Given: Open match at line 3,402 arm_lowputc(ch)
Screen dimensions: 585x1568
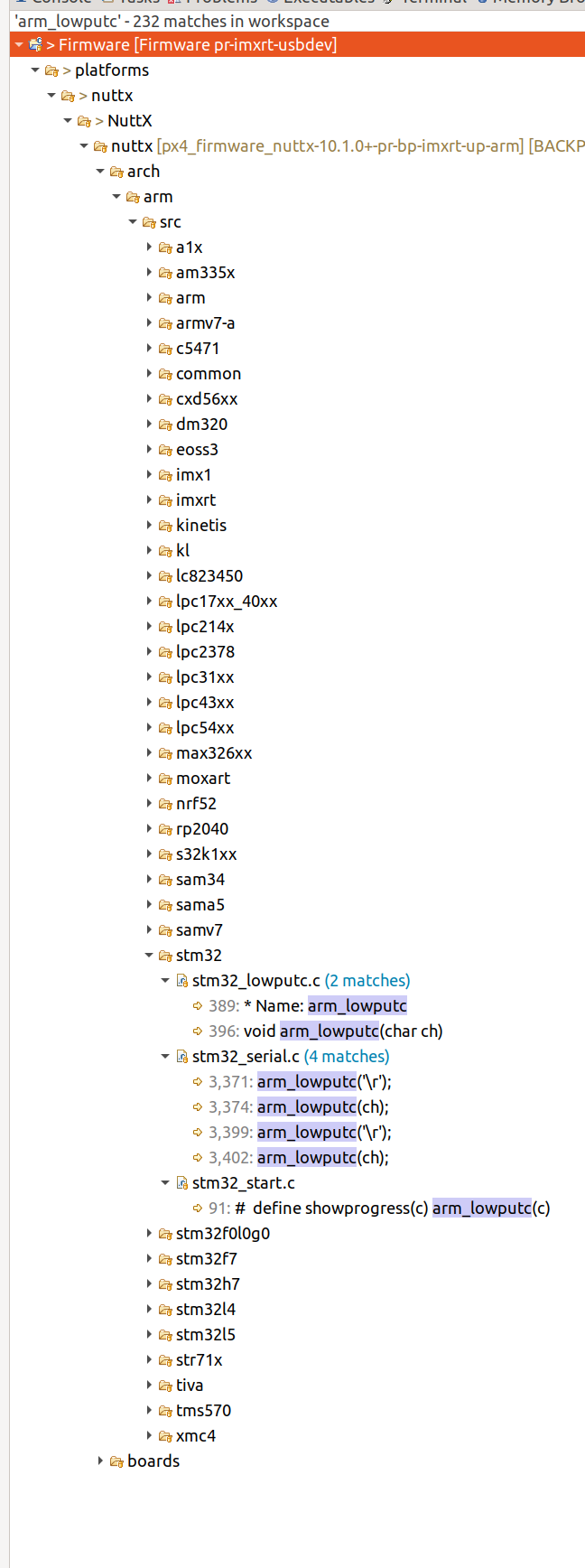Looking at the screenshot, I should (x=323, y=1157).
